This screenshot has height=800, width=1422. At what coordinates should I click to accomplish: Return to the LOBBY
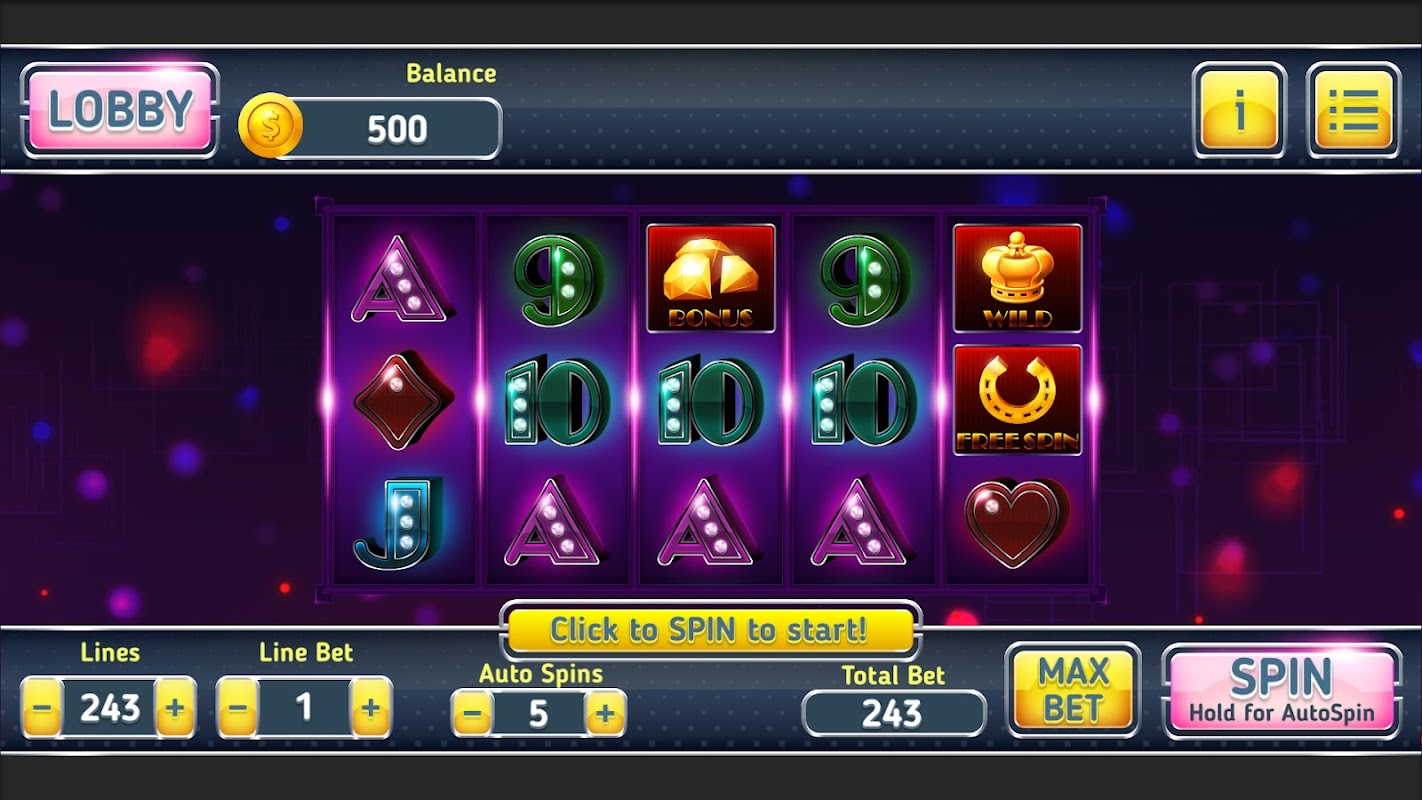pos(119,110)
